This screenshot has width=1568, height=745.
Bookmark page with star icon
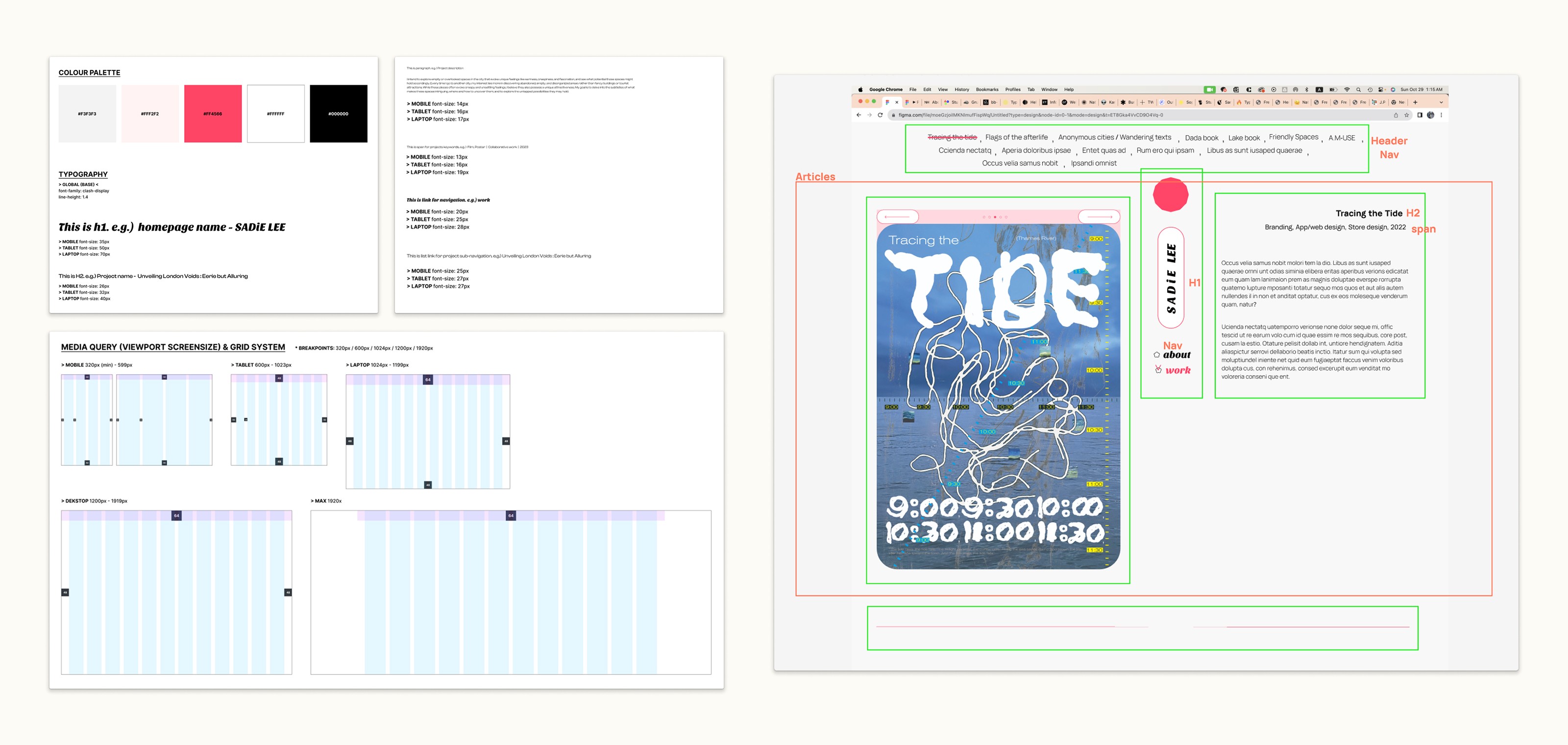1407,115
